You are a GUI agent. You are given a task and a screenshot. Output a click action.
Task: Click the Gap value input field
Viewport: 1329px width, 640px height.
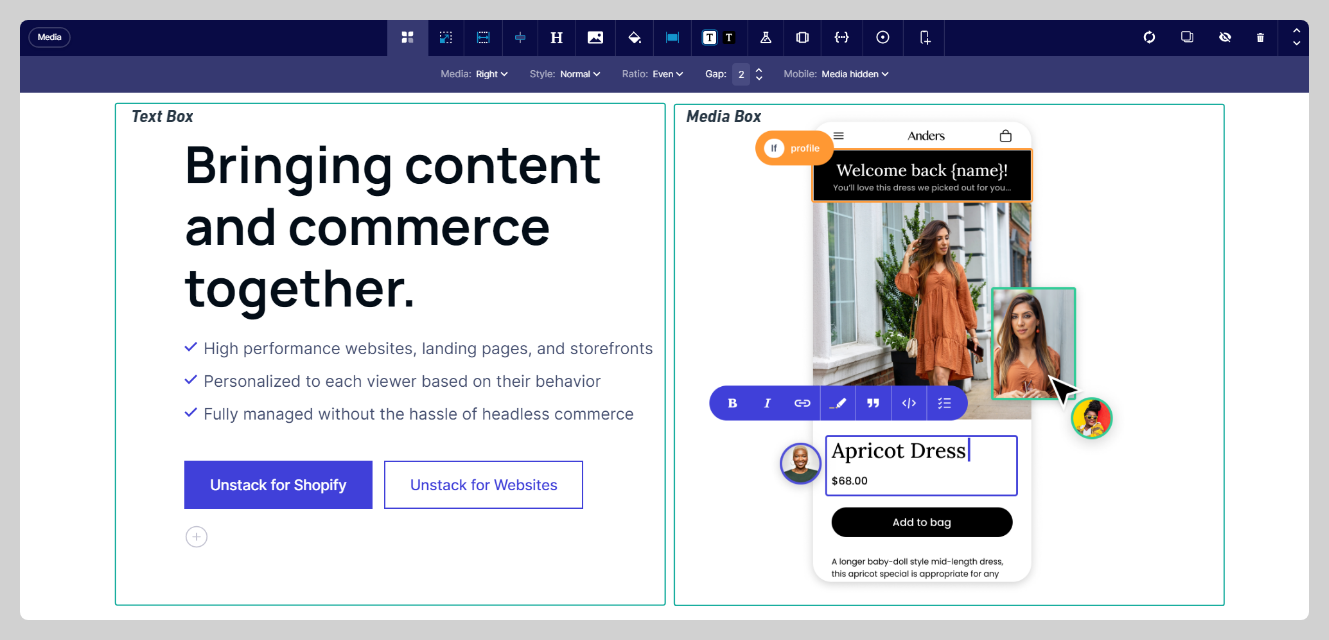(x=741, y=74)
